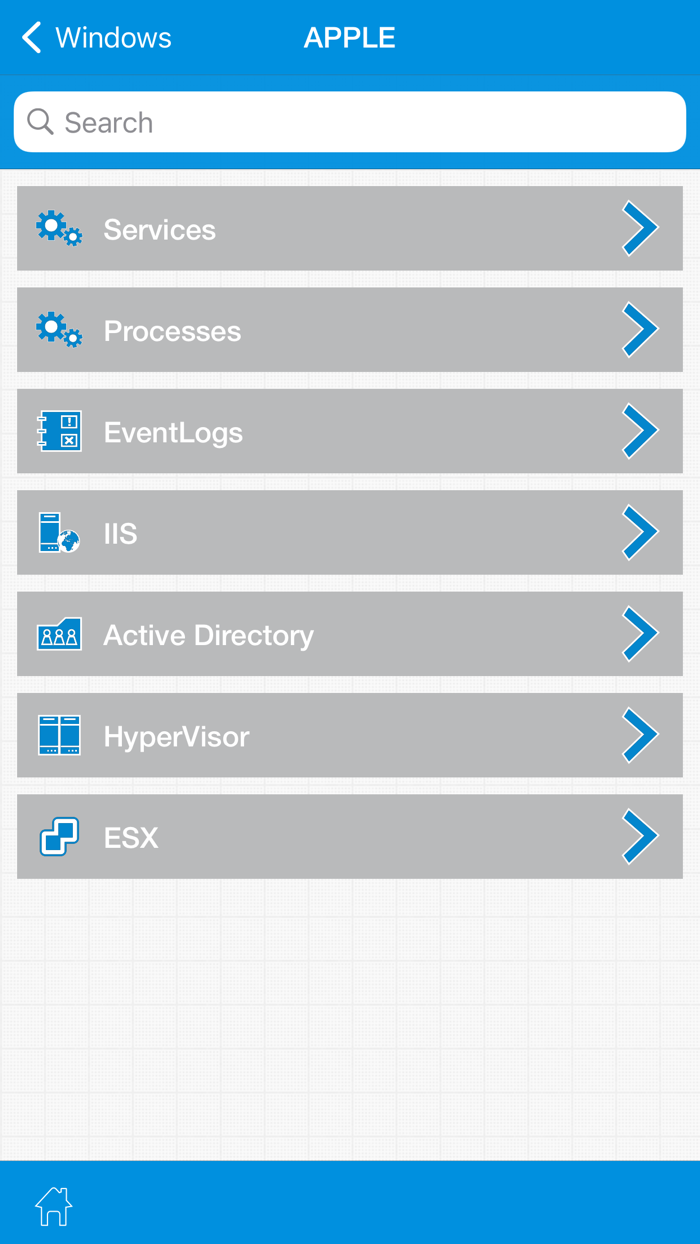The height and width of the screenshot is (1244, 700).
Task: Tap the magnifying glass in the search bar
Action: [x=40, y=121]
